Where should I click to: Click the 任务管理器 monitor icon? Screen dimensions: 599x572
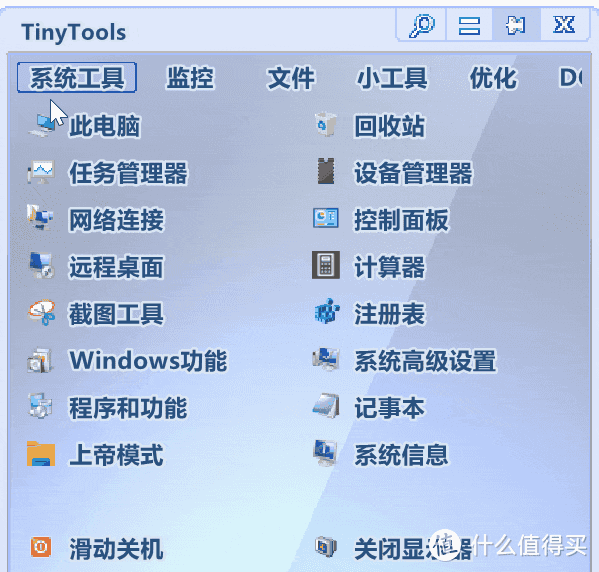[x=41, y=172]
